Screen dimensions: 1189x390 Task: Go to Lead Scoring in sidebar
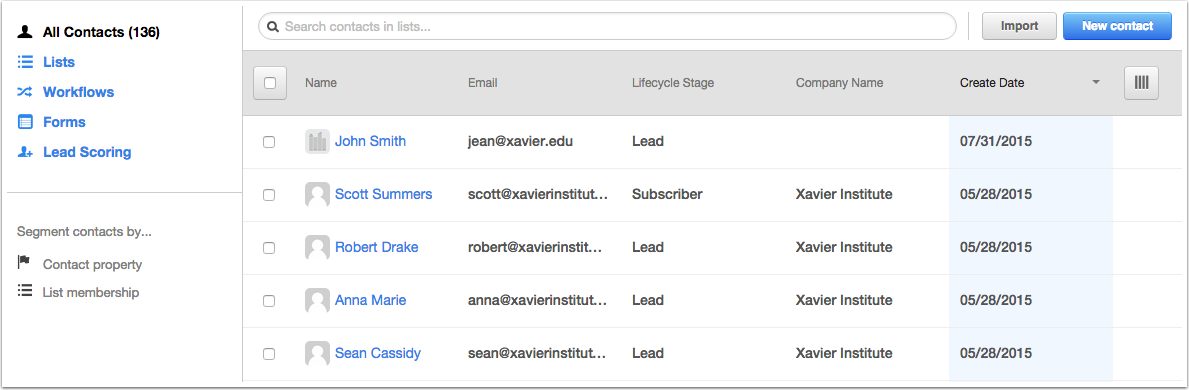point(87,153)
